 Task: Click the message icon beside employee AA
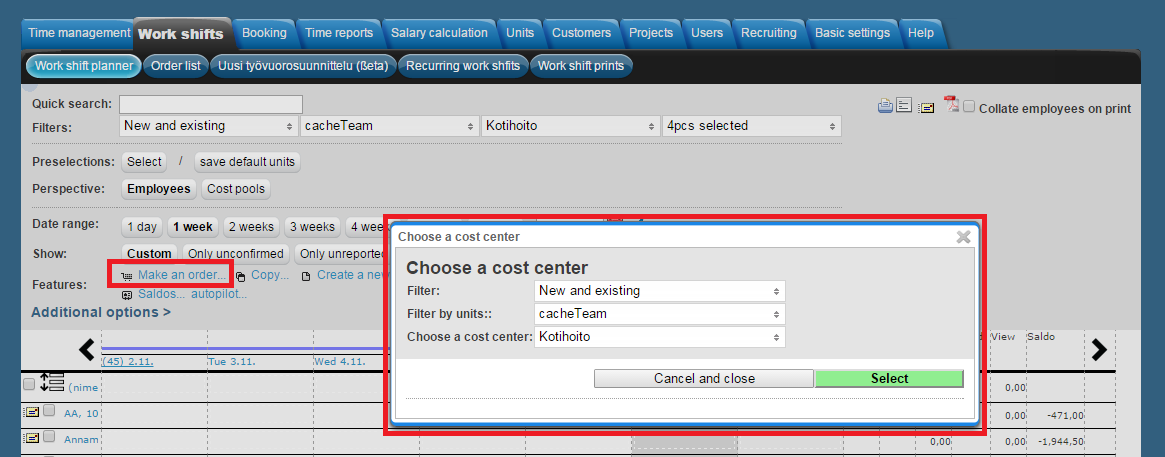coord(31,412)
